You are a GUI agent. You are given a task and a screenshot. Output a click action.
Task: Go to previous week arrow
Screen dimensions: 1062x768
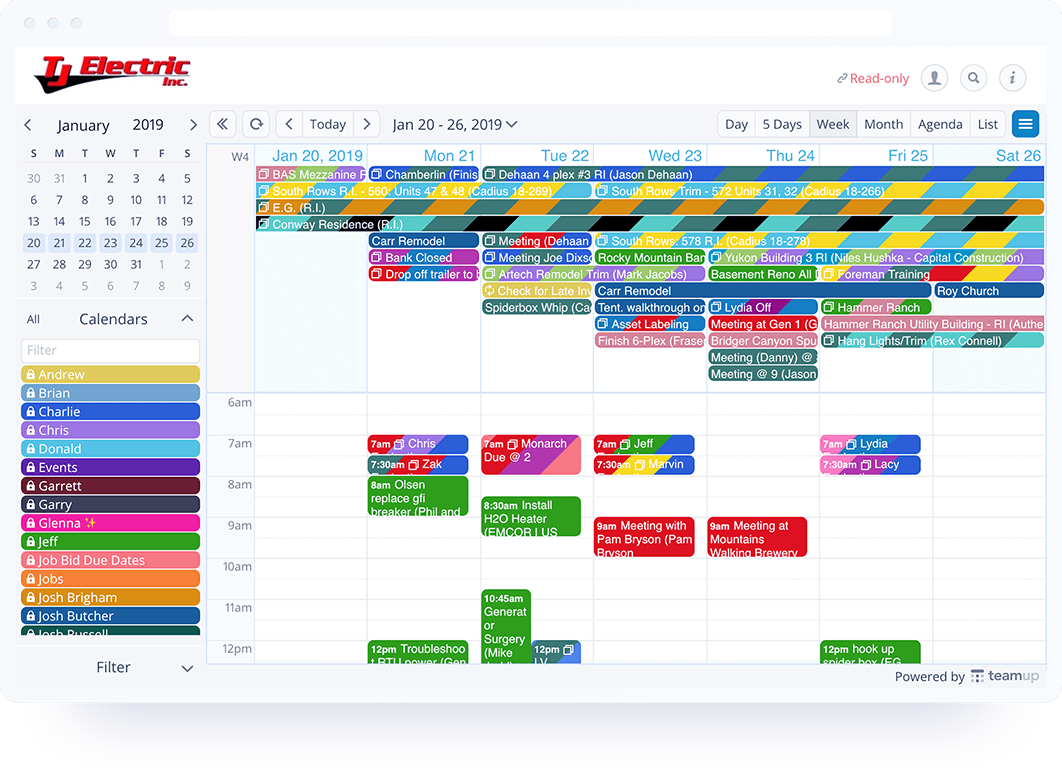pyautogui.click(x=289, y=124)
